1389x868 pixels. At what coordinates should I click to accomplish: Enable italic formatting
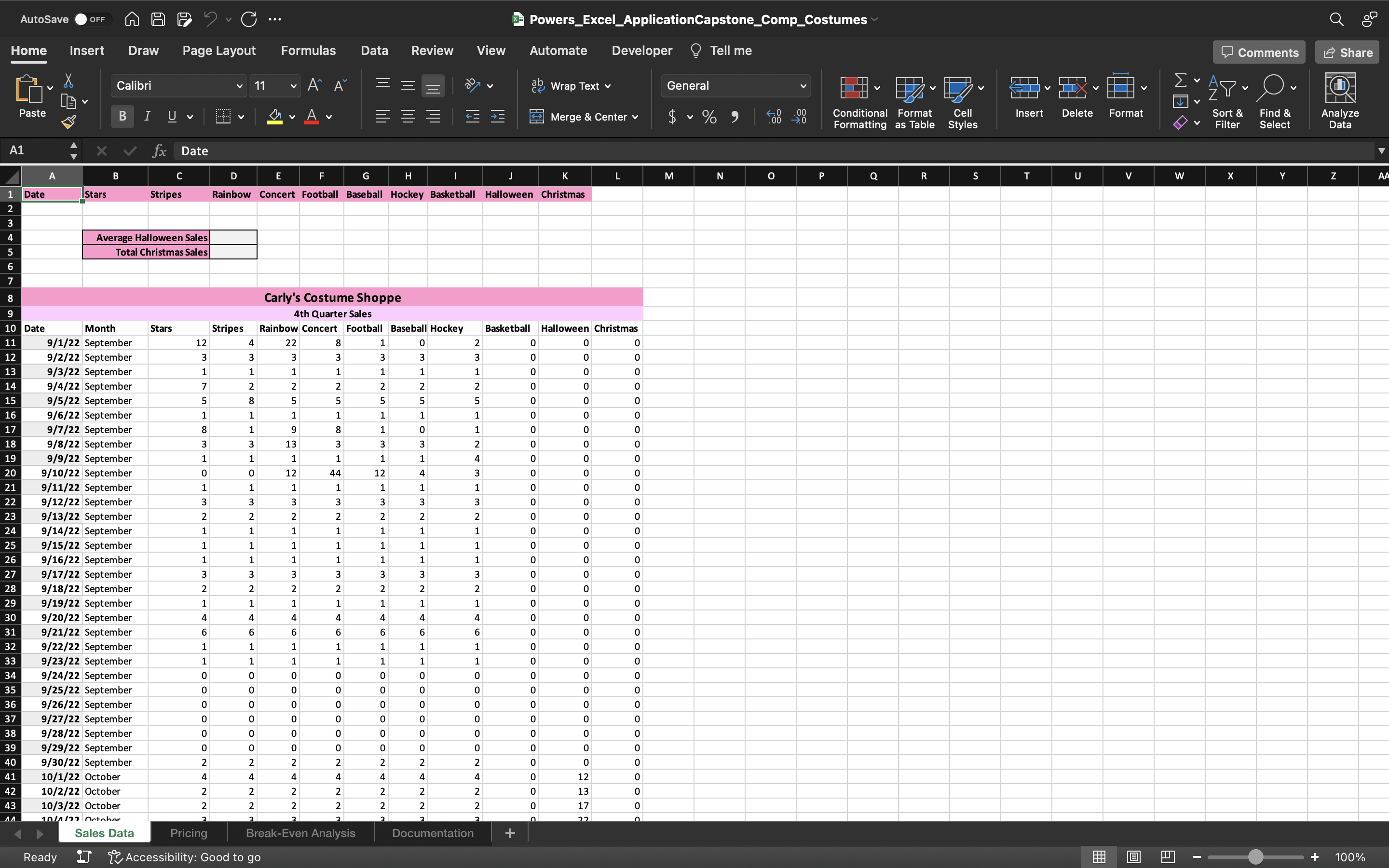click(x=147, y=117)
